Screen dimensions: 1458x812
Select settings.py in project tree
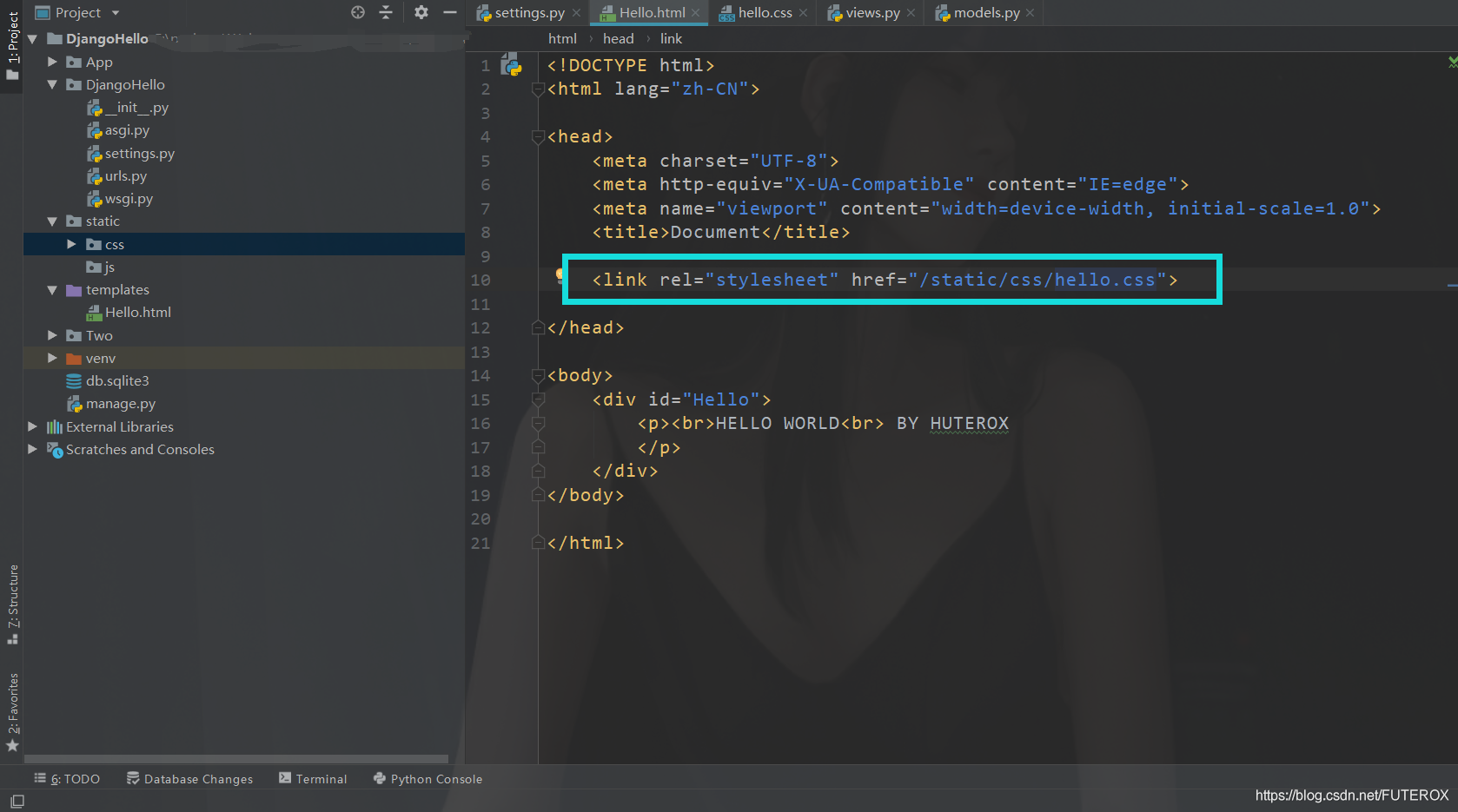click(130, 153)
